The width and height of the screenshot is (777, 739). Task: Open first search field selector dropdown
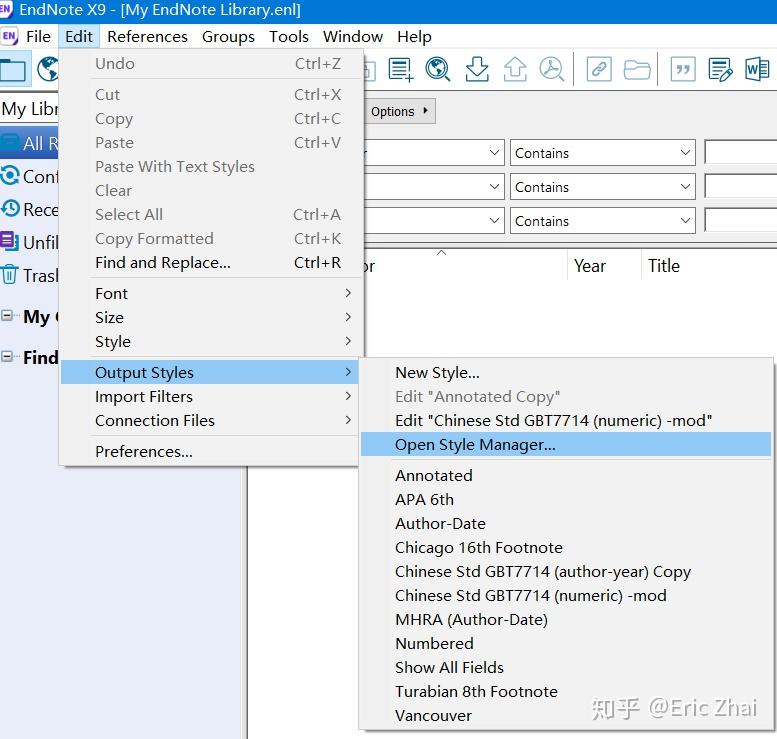tap(434, 153)
